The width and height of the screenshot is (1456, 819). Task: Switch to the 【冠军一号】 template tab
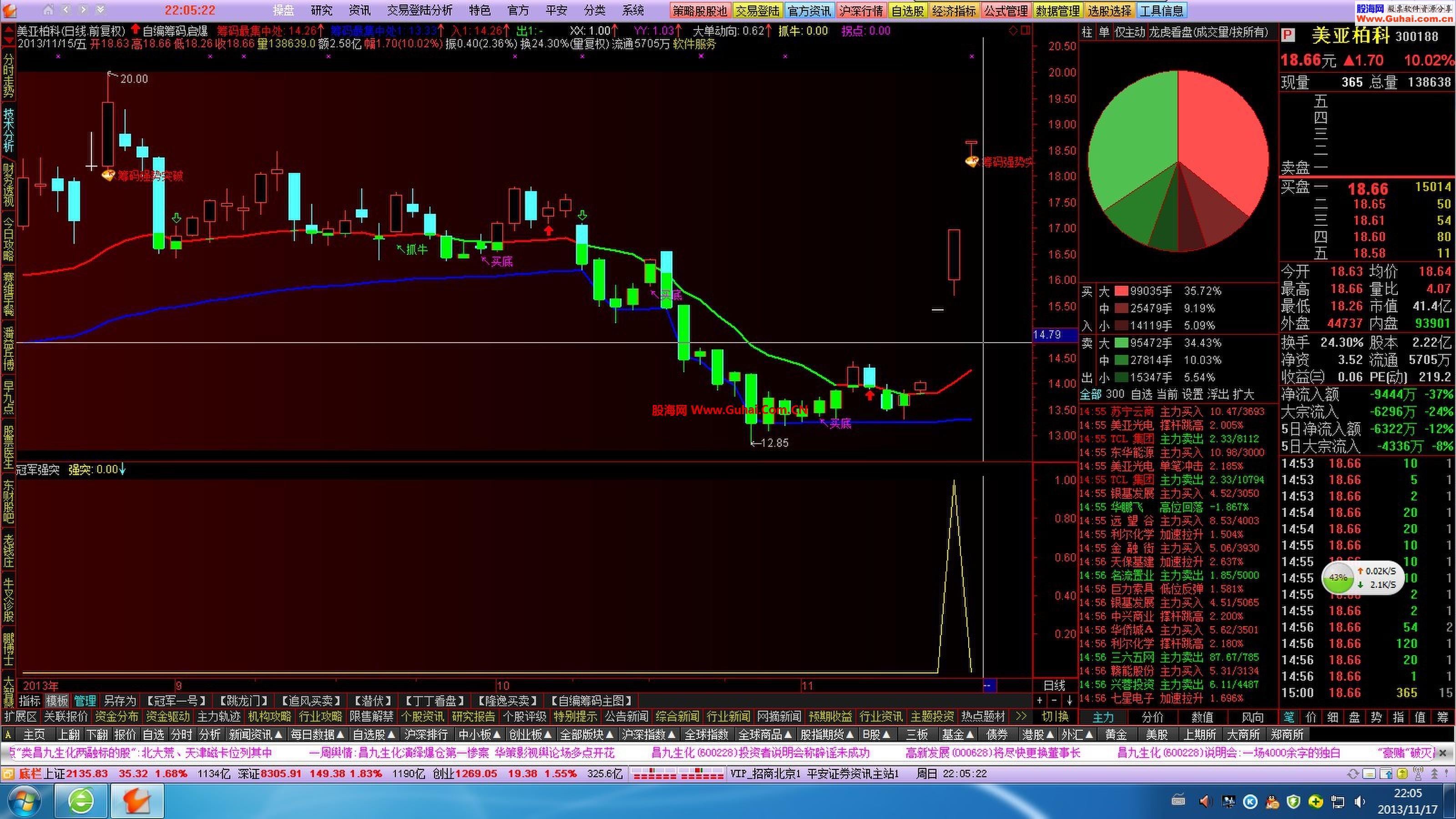click(x=177, y=701)
